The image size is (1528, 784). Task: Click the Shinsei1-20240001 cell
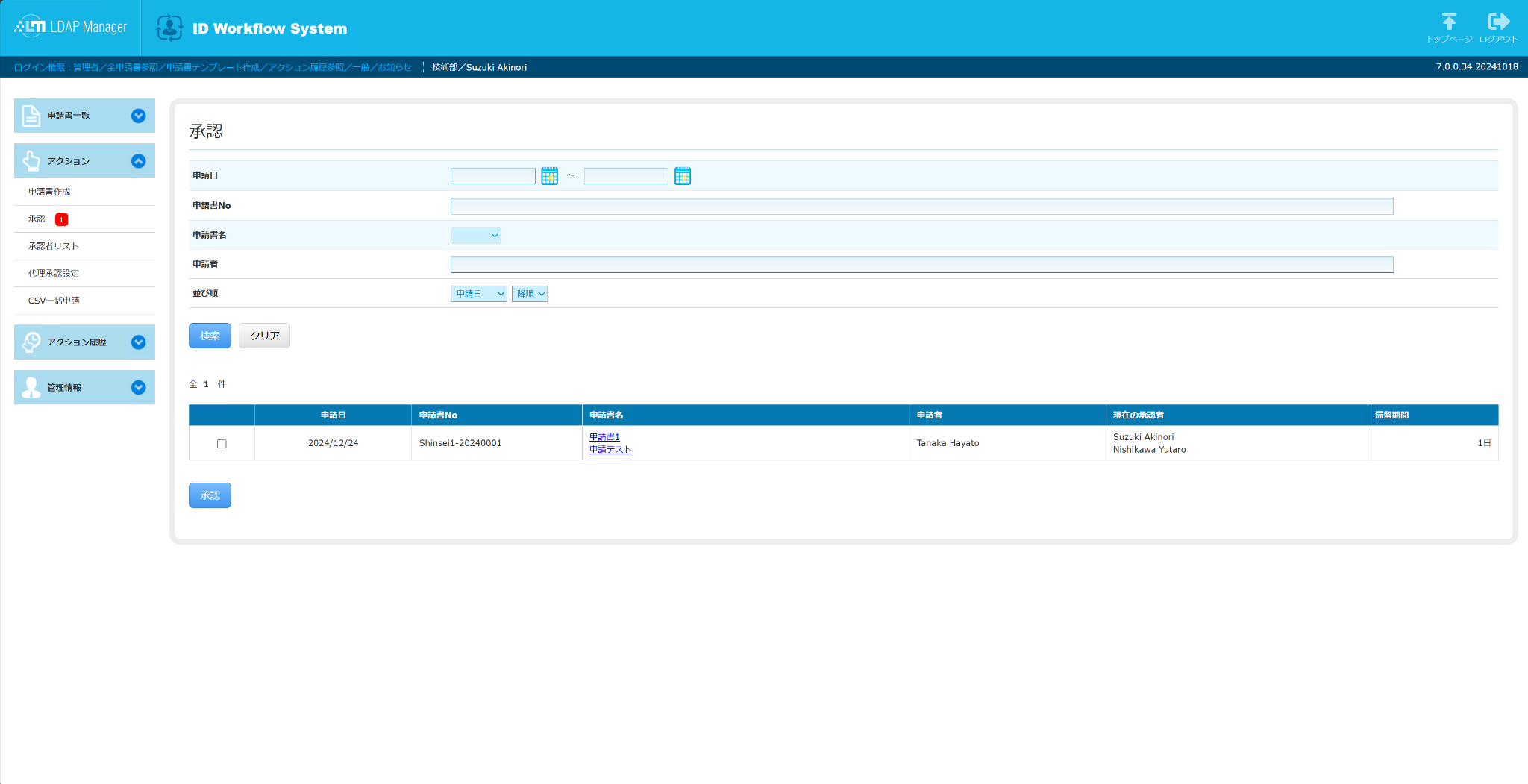[x=496, y=443]
